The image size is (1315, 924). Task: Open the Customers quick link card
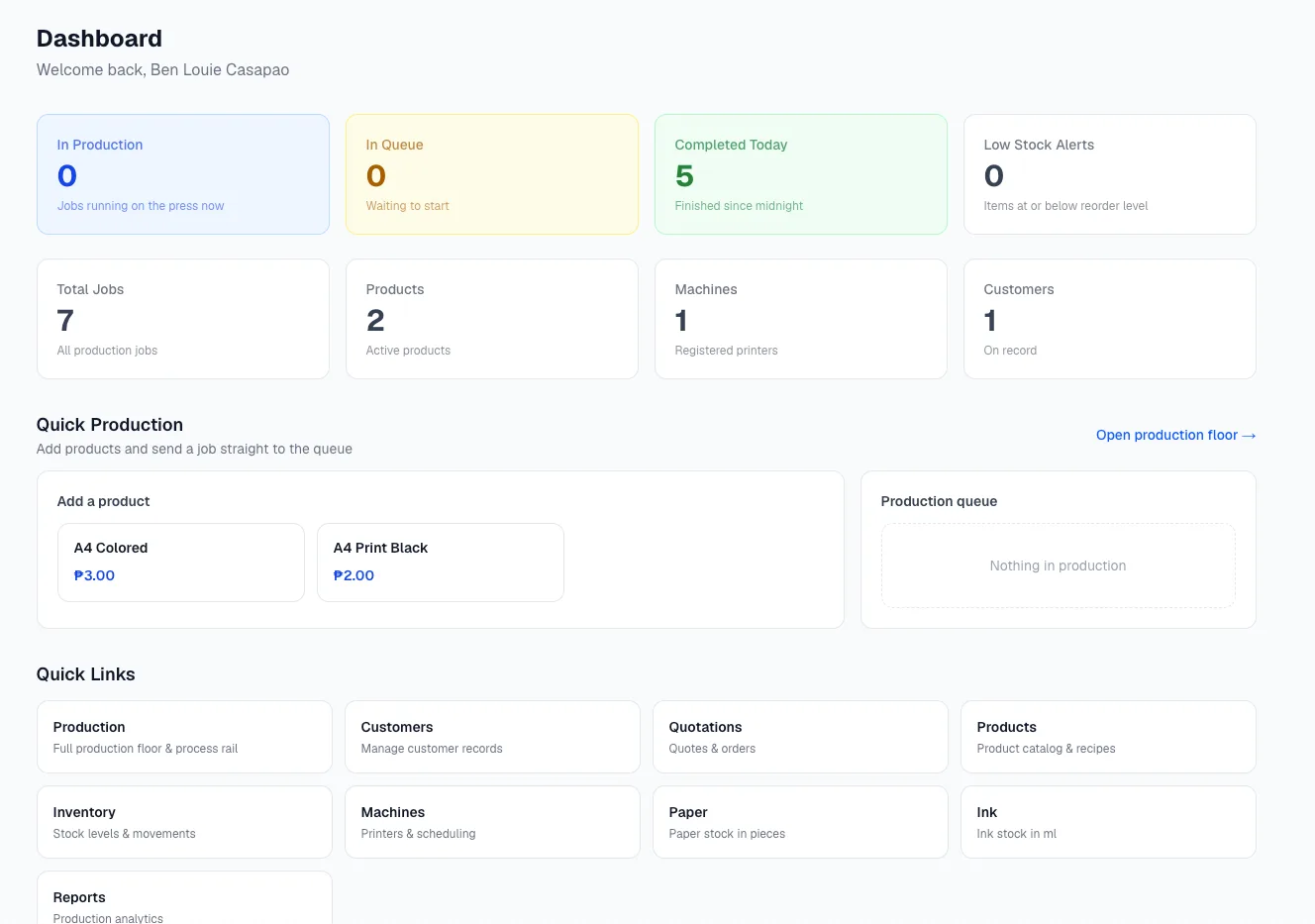492,737
